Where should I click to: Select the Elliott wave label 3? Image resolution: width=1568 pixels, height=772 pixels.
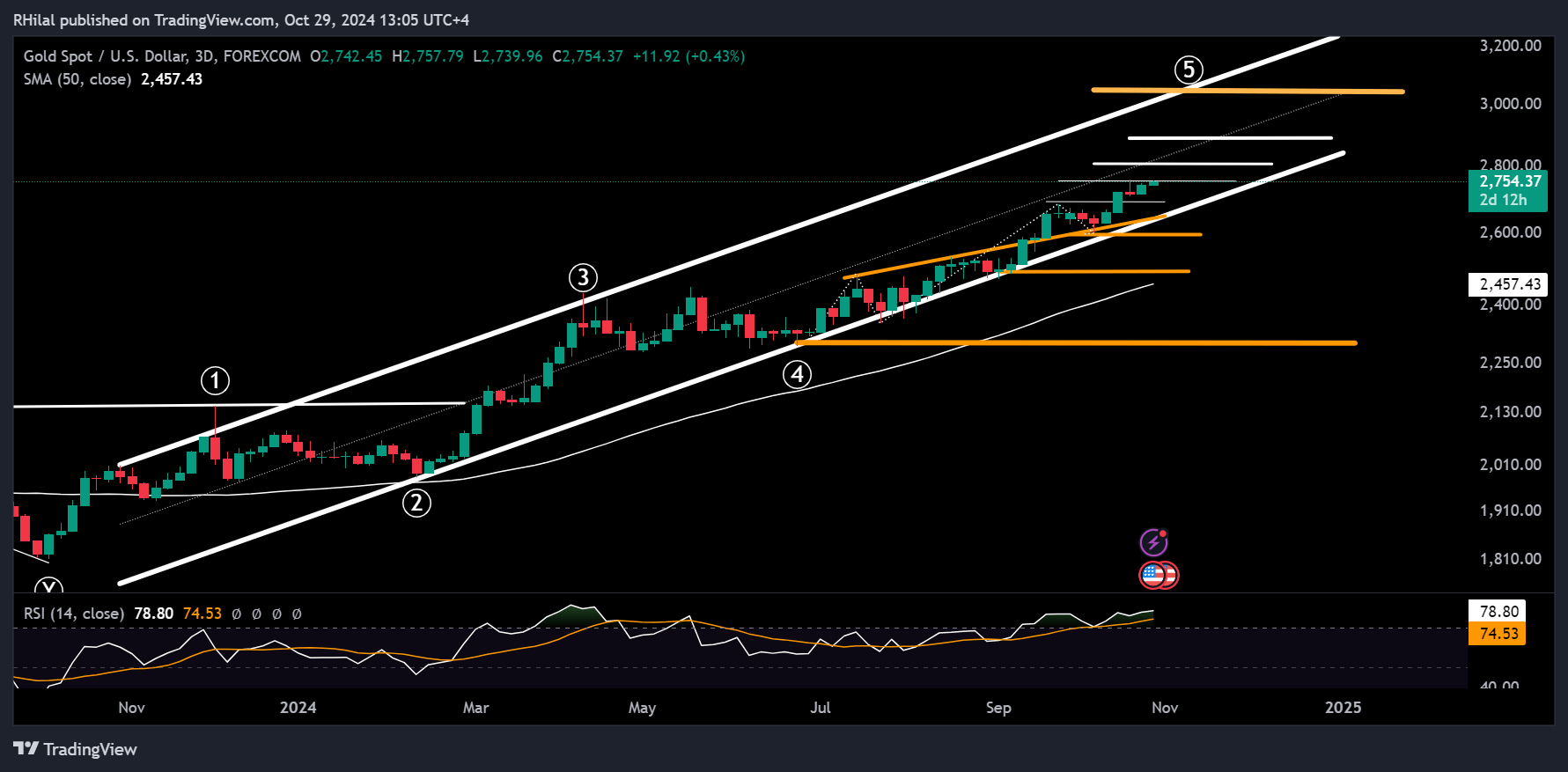tap(583, 278)
